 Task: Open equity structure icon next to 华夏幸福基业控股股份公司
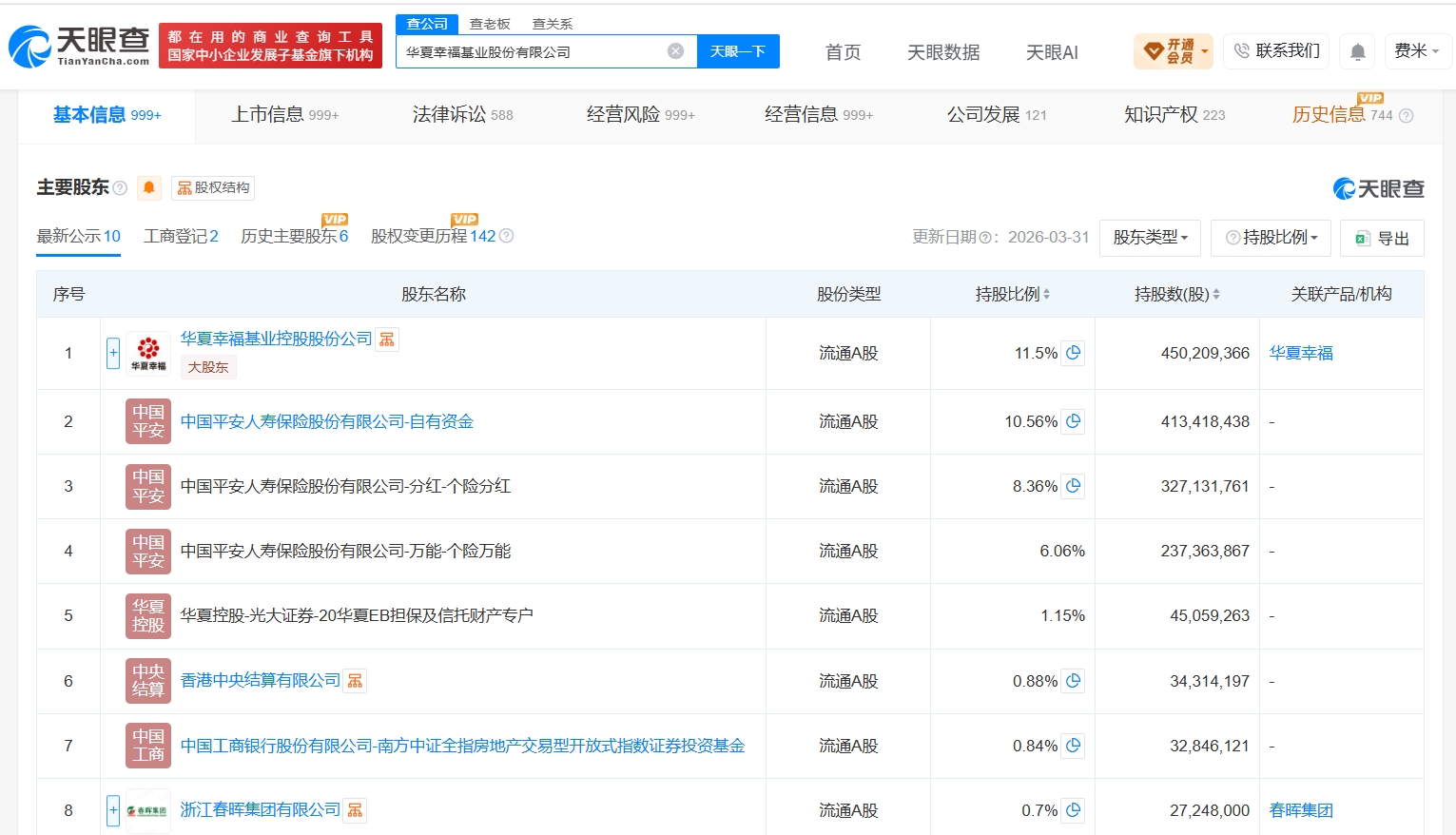point(386,340)
